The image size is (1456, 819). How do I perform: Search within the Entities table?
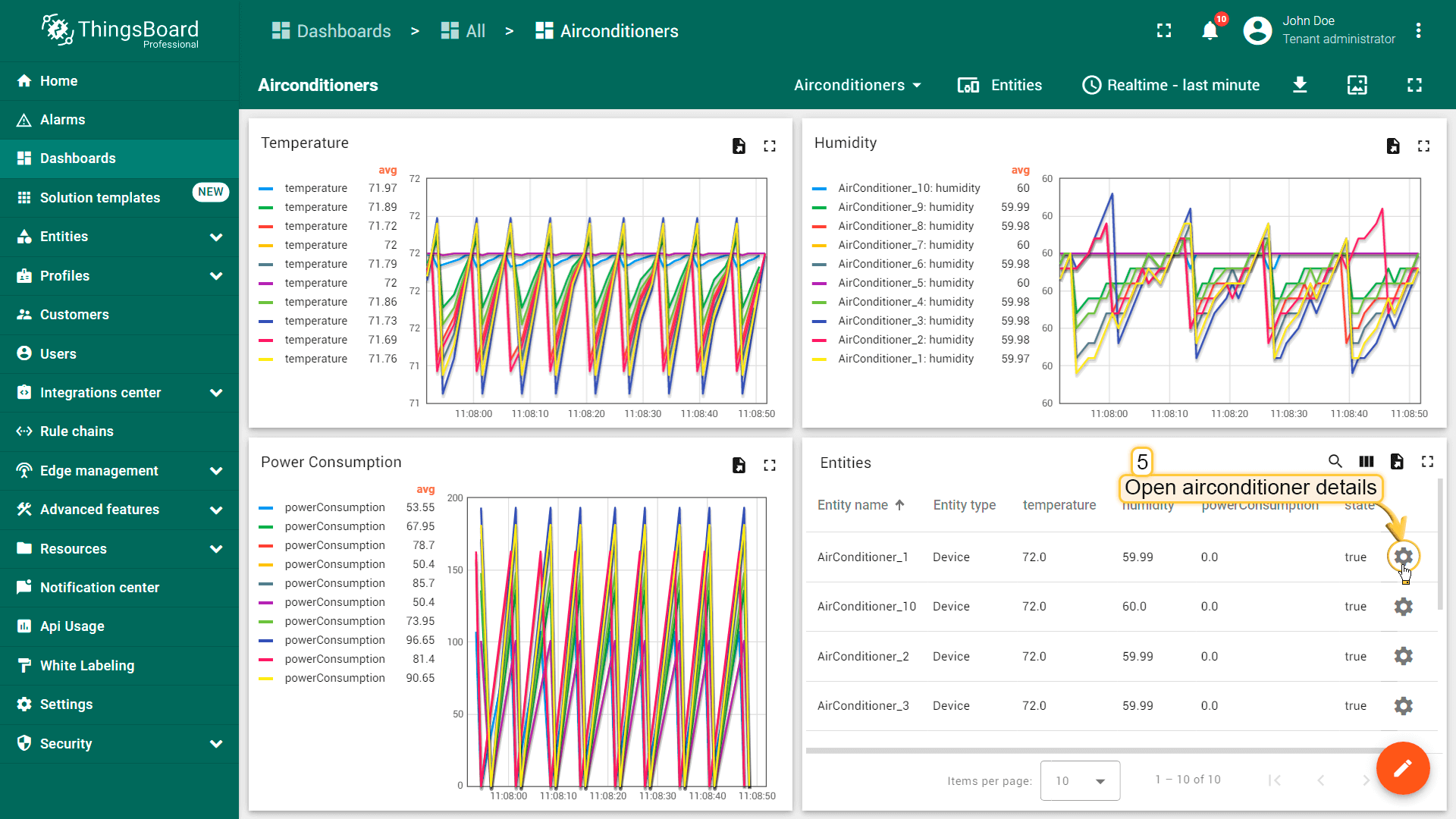(x=1335, y=461)
